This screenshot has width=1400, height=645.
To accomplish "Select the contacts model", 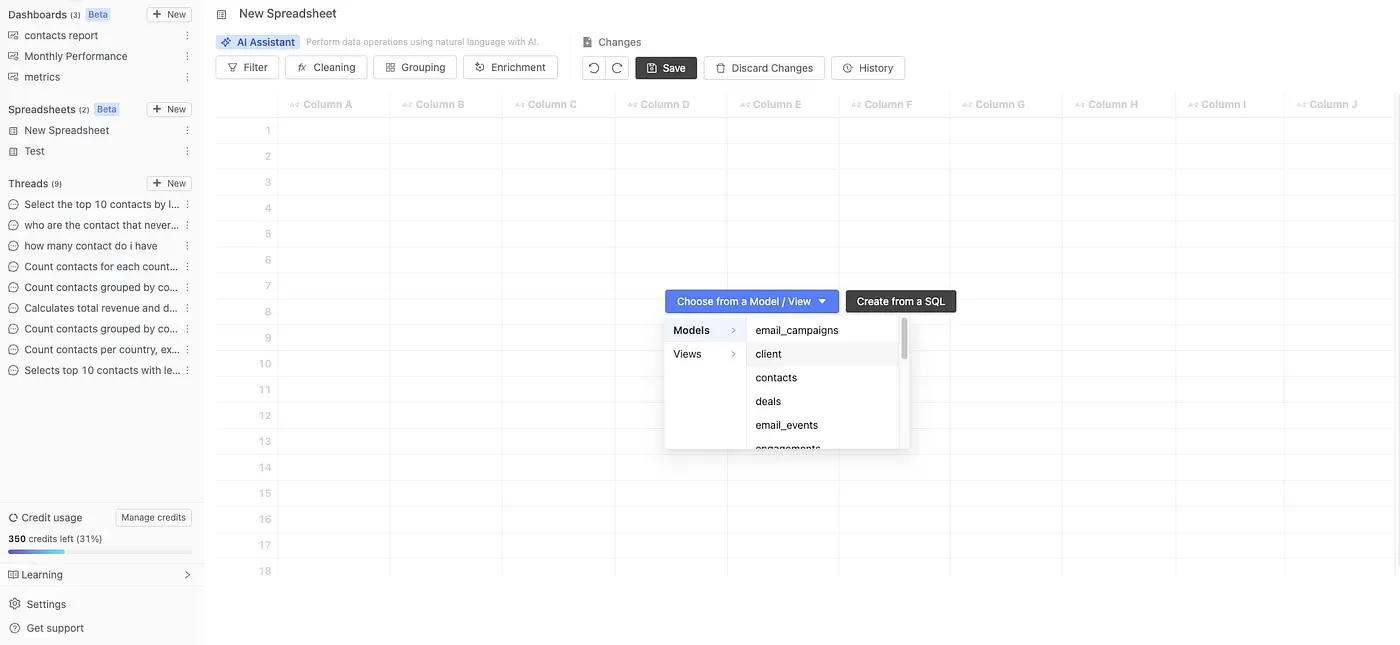I will [x=776, y=378].
